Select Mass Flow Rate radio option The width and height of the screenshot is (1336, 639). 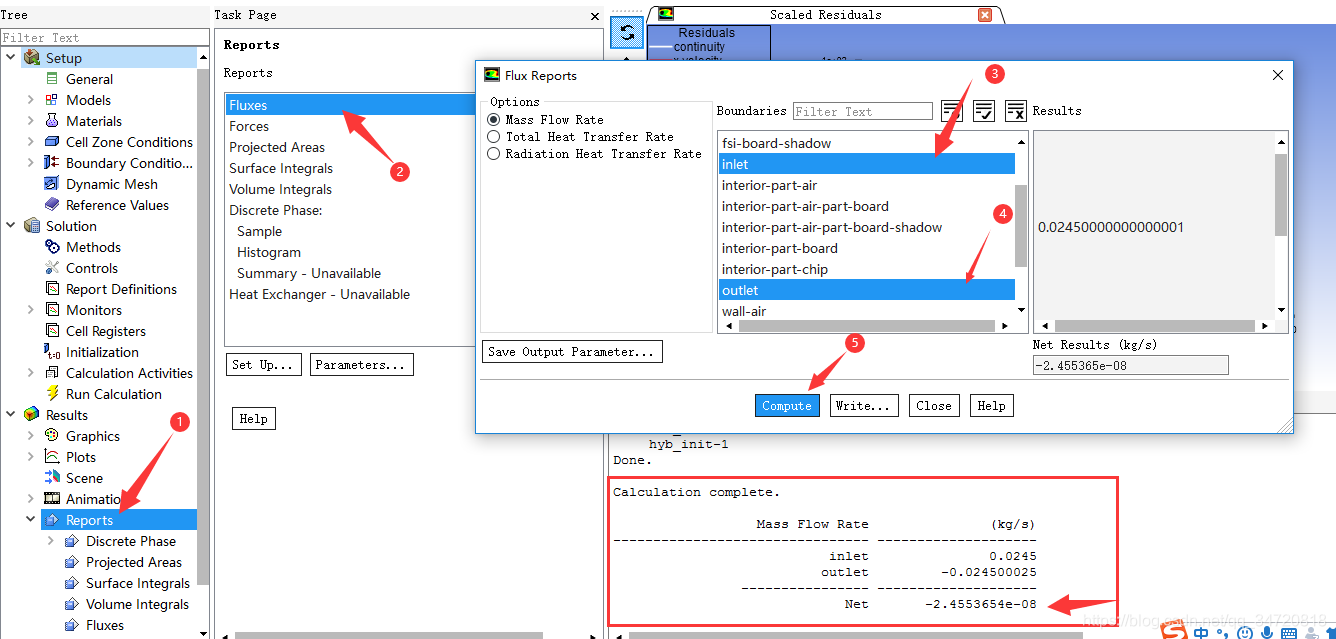click(x=493, y=120)
